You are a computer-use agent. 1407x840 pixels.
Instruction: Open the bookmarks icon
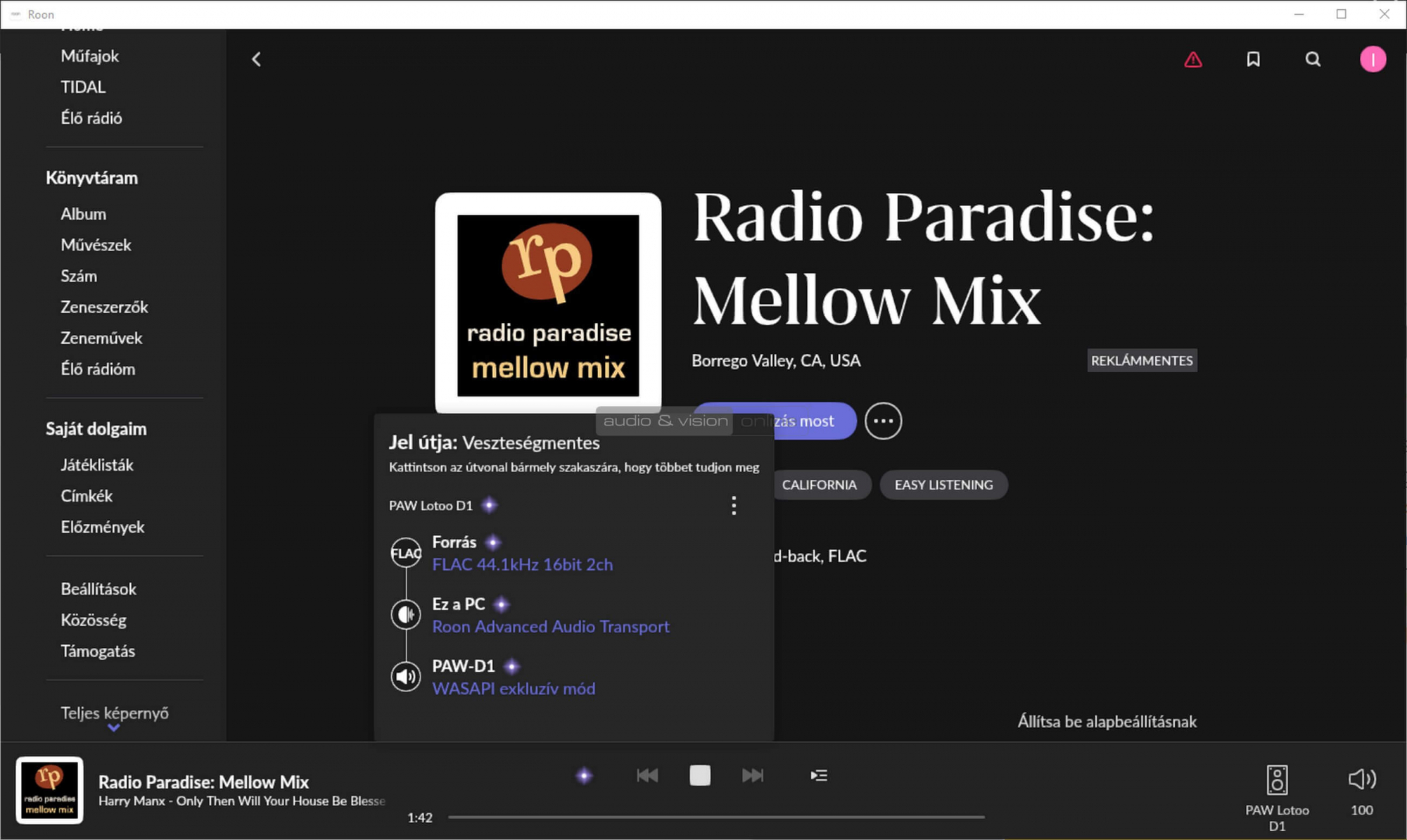point(1253,60)
